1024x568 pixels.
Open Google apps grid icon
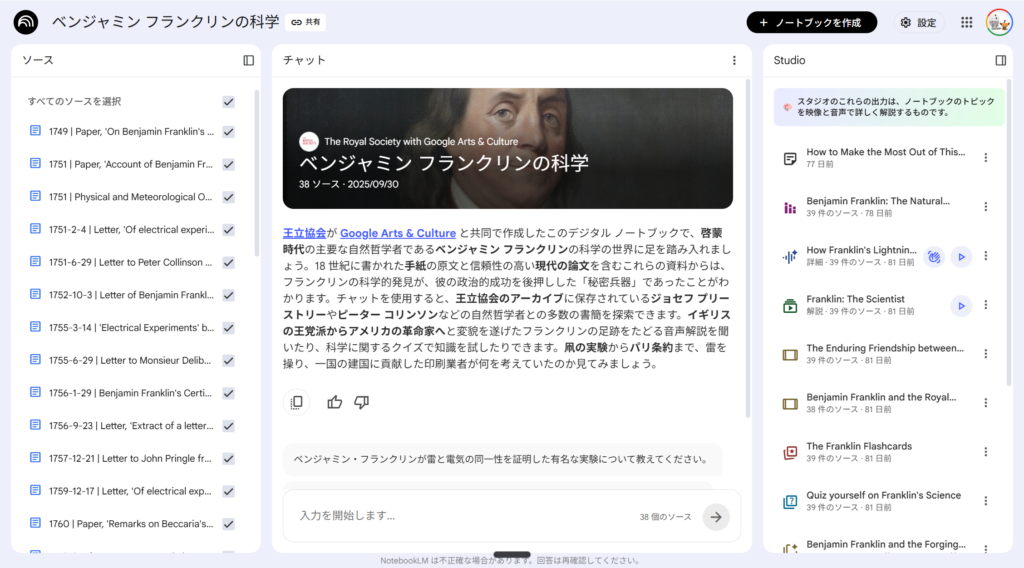click(966, 22)
